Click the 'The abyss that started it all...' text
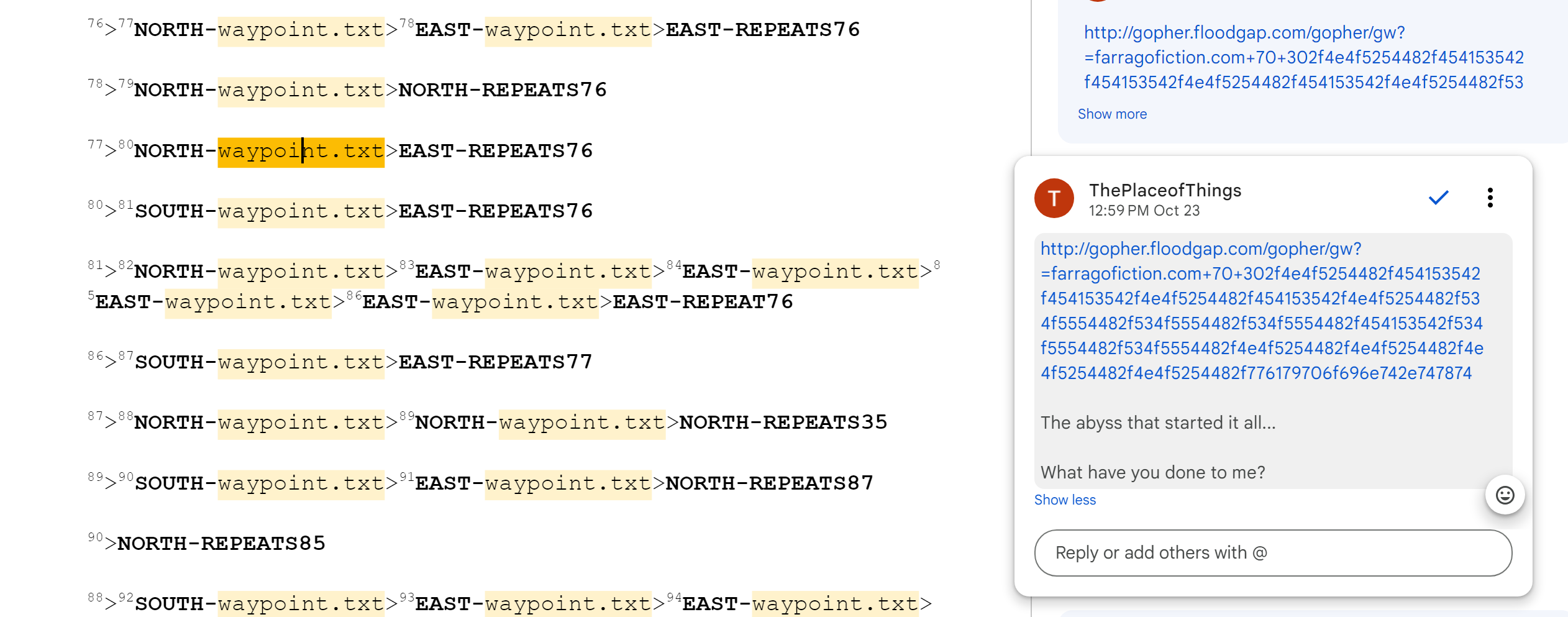Screen dimensions: 1568x617 [x=1158, y=423]
